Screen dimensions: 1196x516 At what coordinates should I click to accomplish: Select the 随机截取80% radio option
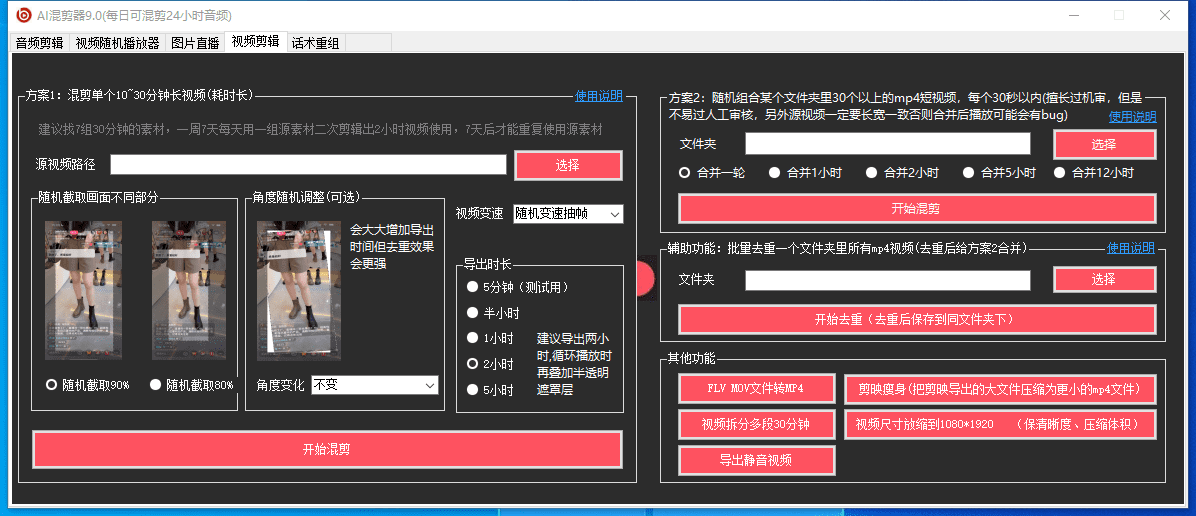(x=156, y=384)
